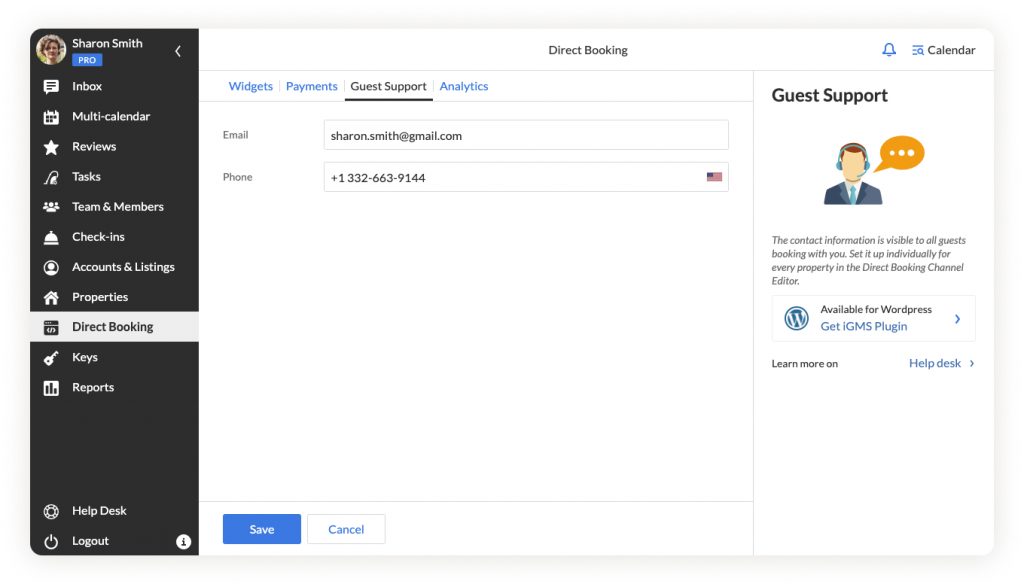Open the phone country flag selector
This screenshot has width=1024, height=587.
713,176
